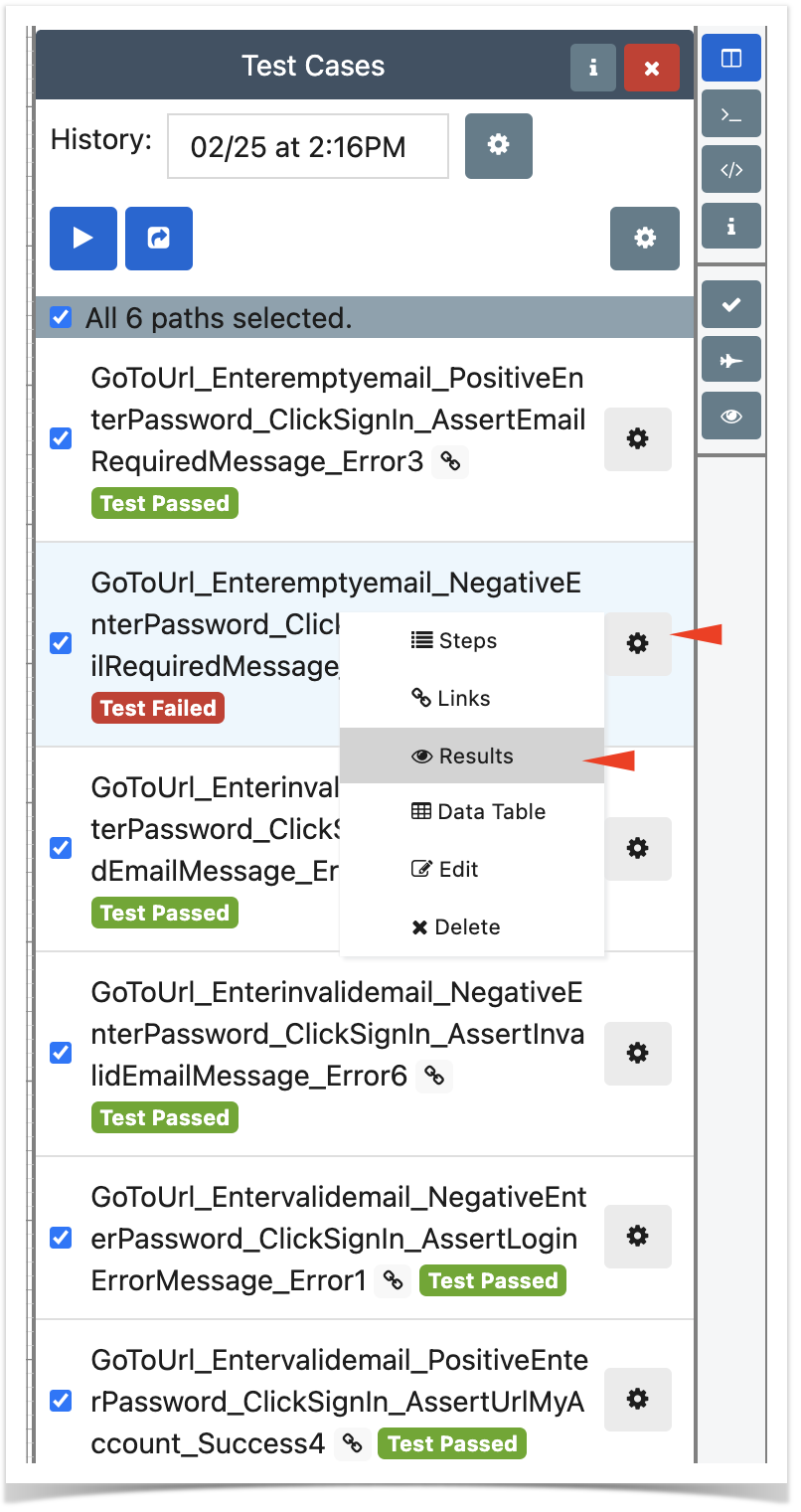Toggle checkbox for AssertUrlMyAccount_Success4 test
This screenshot has height=1512, width=801.
click(x=61, y=1401)
